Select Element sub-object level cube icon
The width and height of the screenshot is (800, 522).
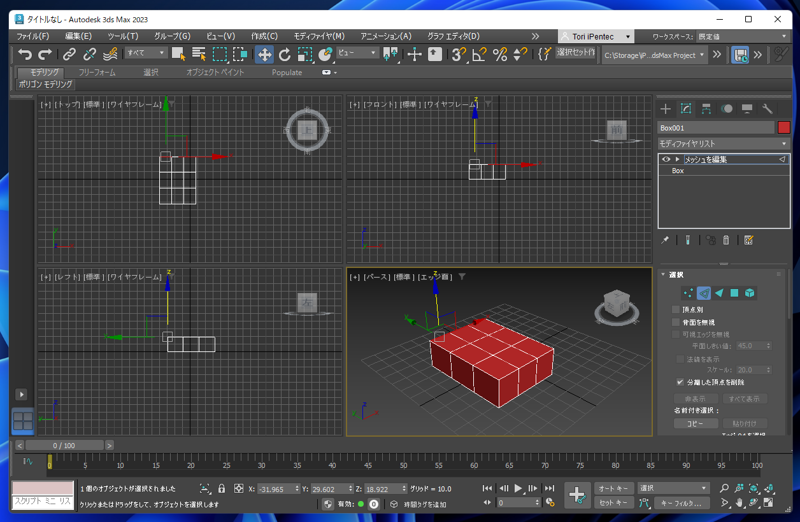(x=749, y=293)
